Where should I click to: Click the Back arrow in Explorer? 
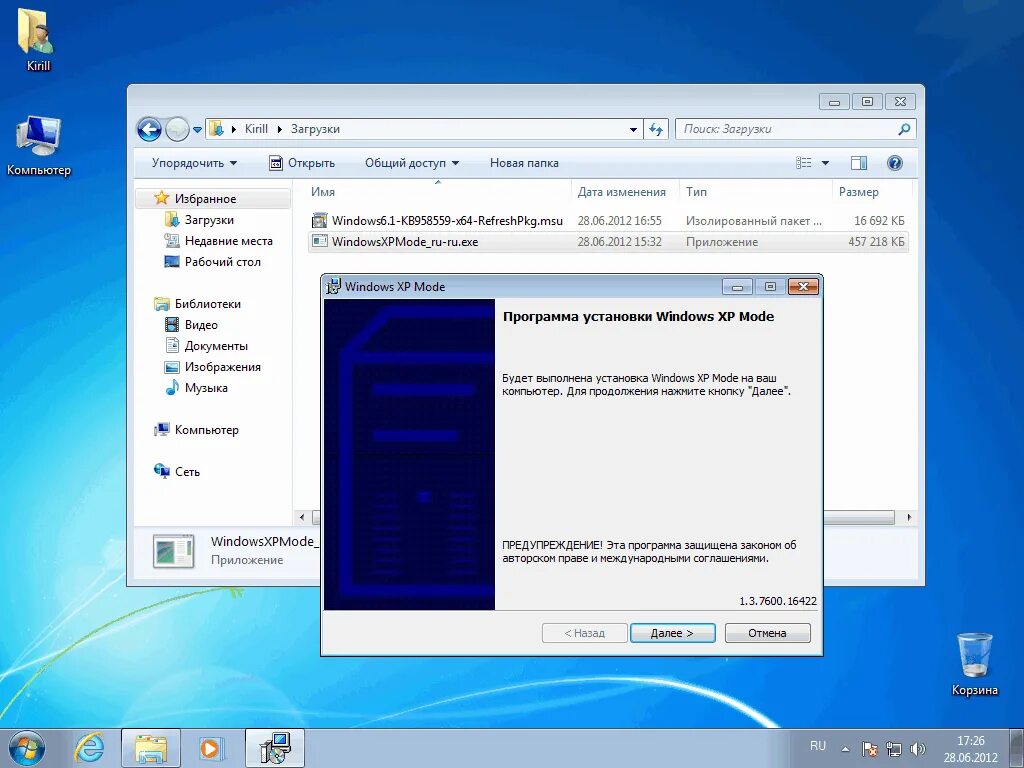(149, 129)
